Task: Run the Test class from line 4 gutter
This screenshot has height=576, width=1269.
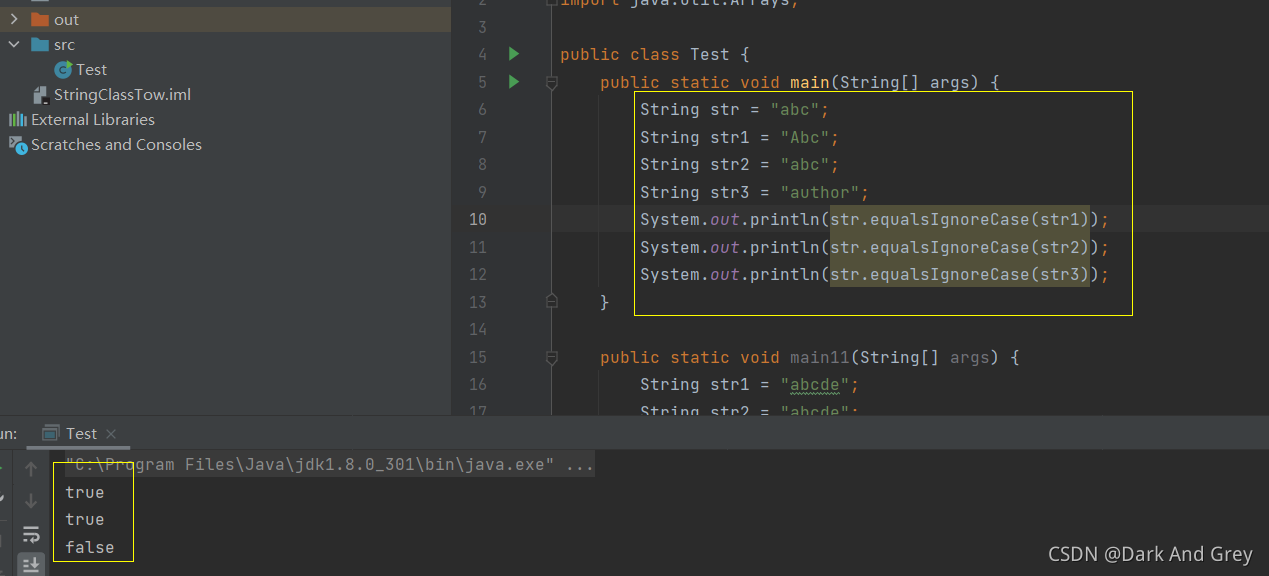Action: [514, 54]
